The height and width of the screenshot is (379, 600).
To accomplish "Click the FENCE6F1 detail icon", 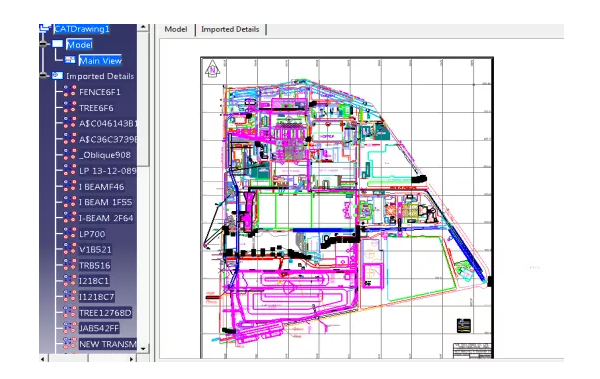I will pyautogui.click(x=70, y=91).
